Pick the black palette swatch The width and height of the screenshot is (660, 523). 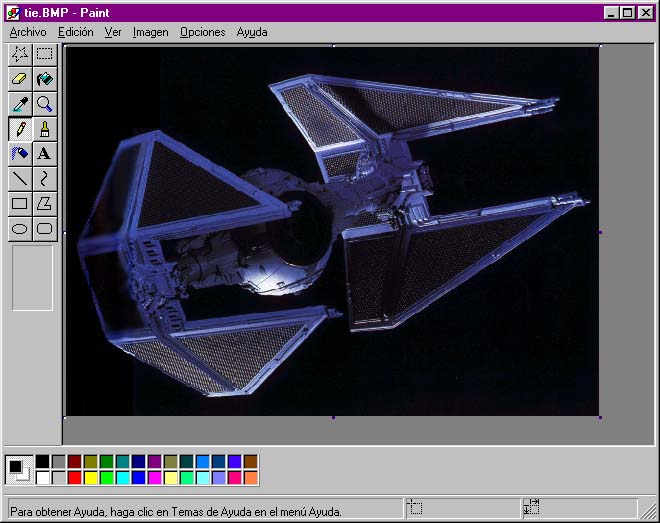click(42, 462)
